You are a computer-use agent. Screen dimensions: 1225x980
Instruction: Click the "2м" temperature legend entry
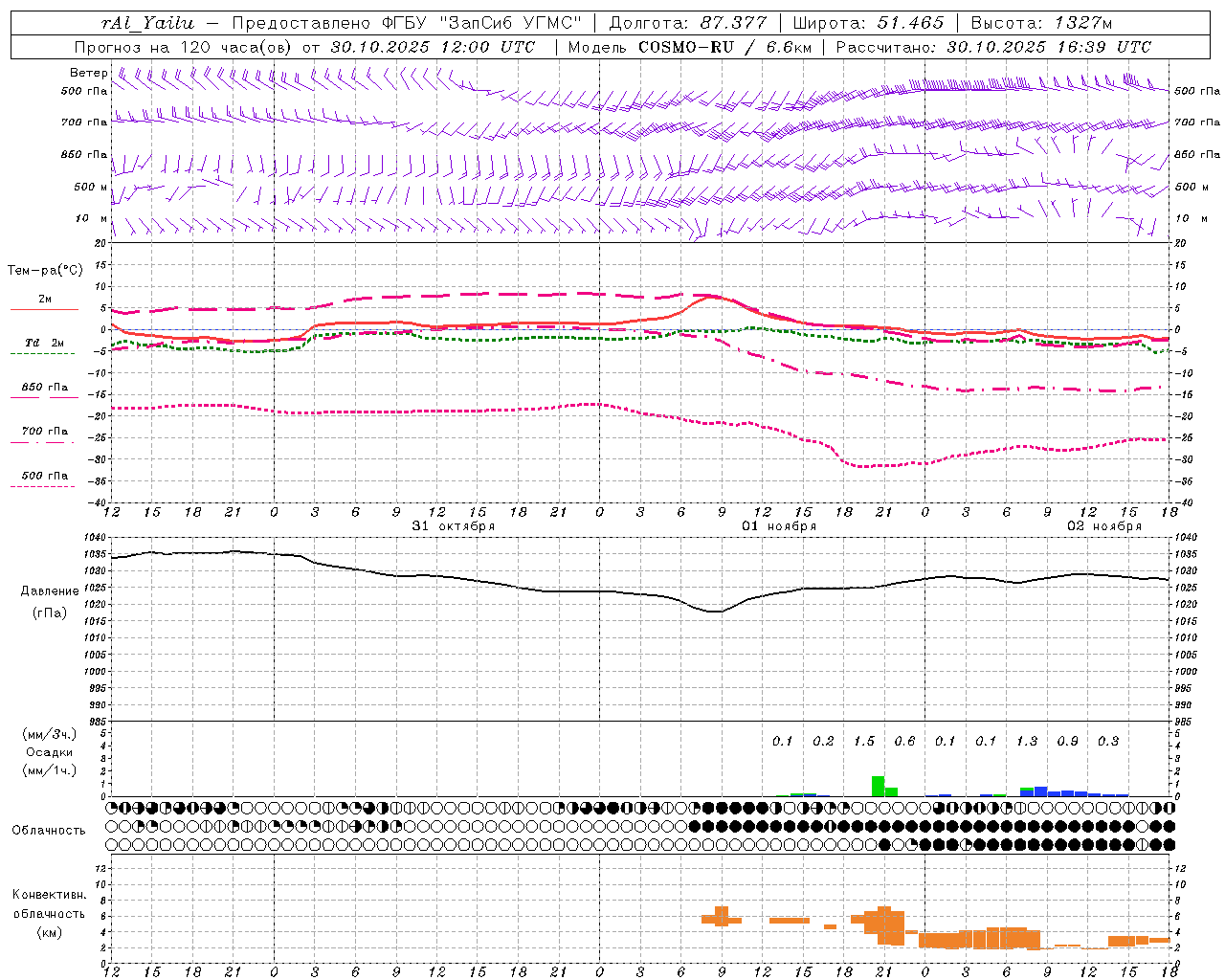click(45, 299)
